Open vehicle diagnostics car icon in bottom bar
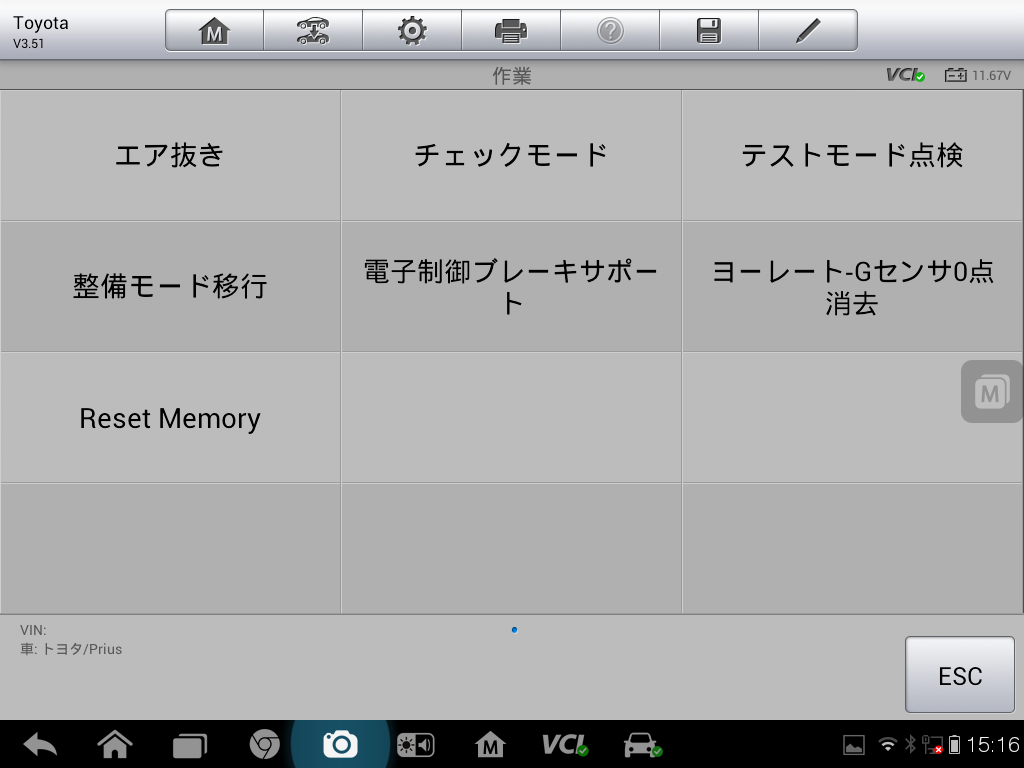 coord(643,745)
